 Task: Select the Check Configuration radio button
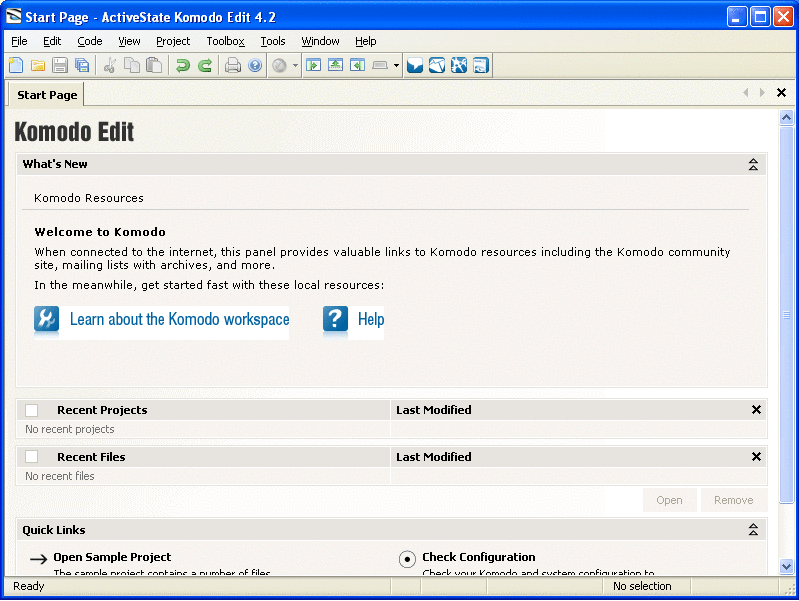tap(407, 559)
